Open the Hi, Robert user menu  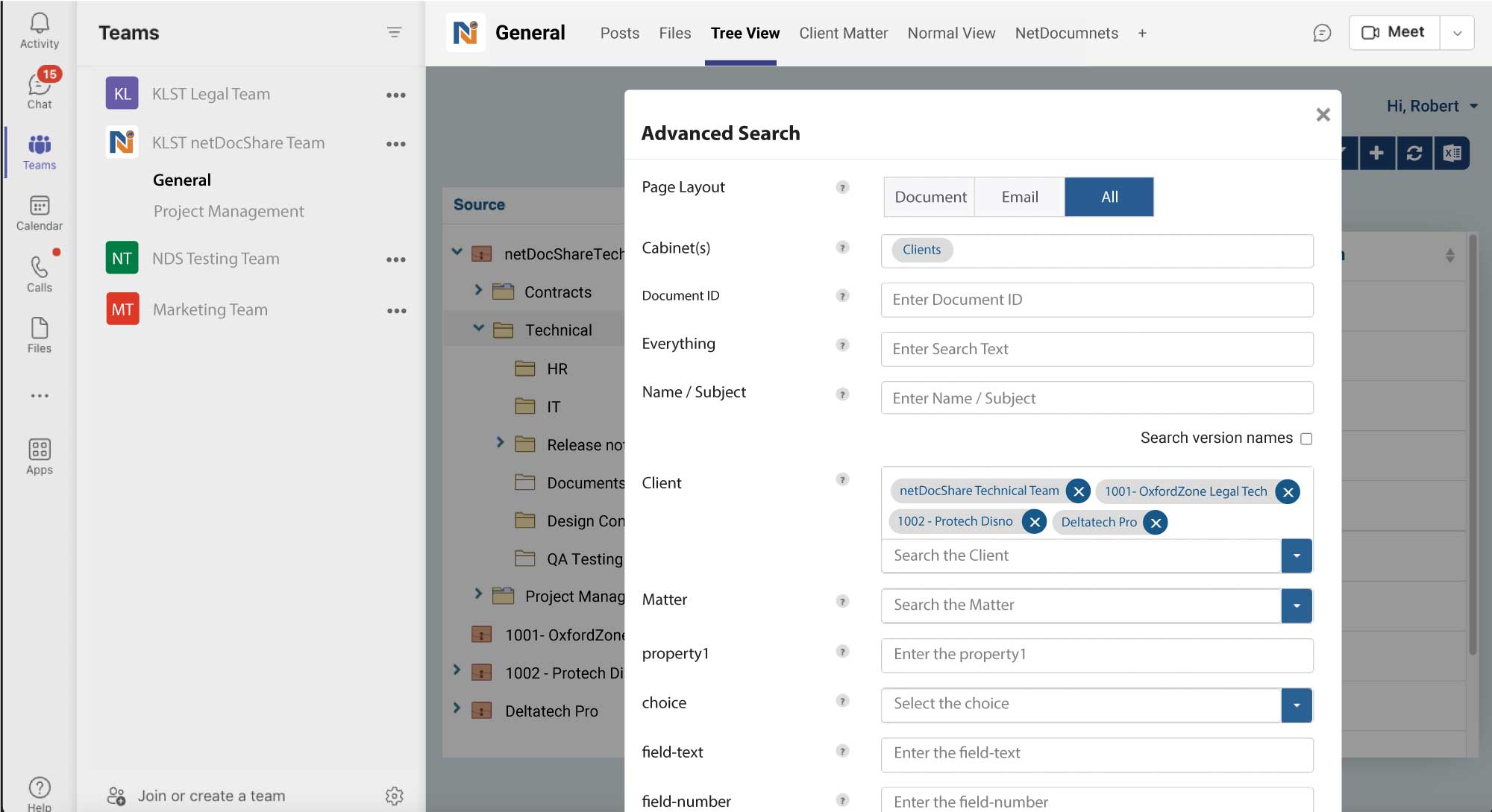pyautogui.click(x=1432, y=106)
